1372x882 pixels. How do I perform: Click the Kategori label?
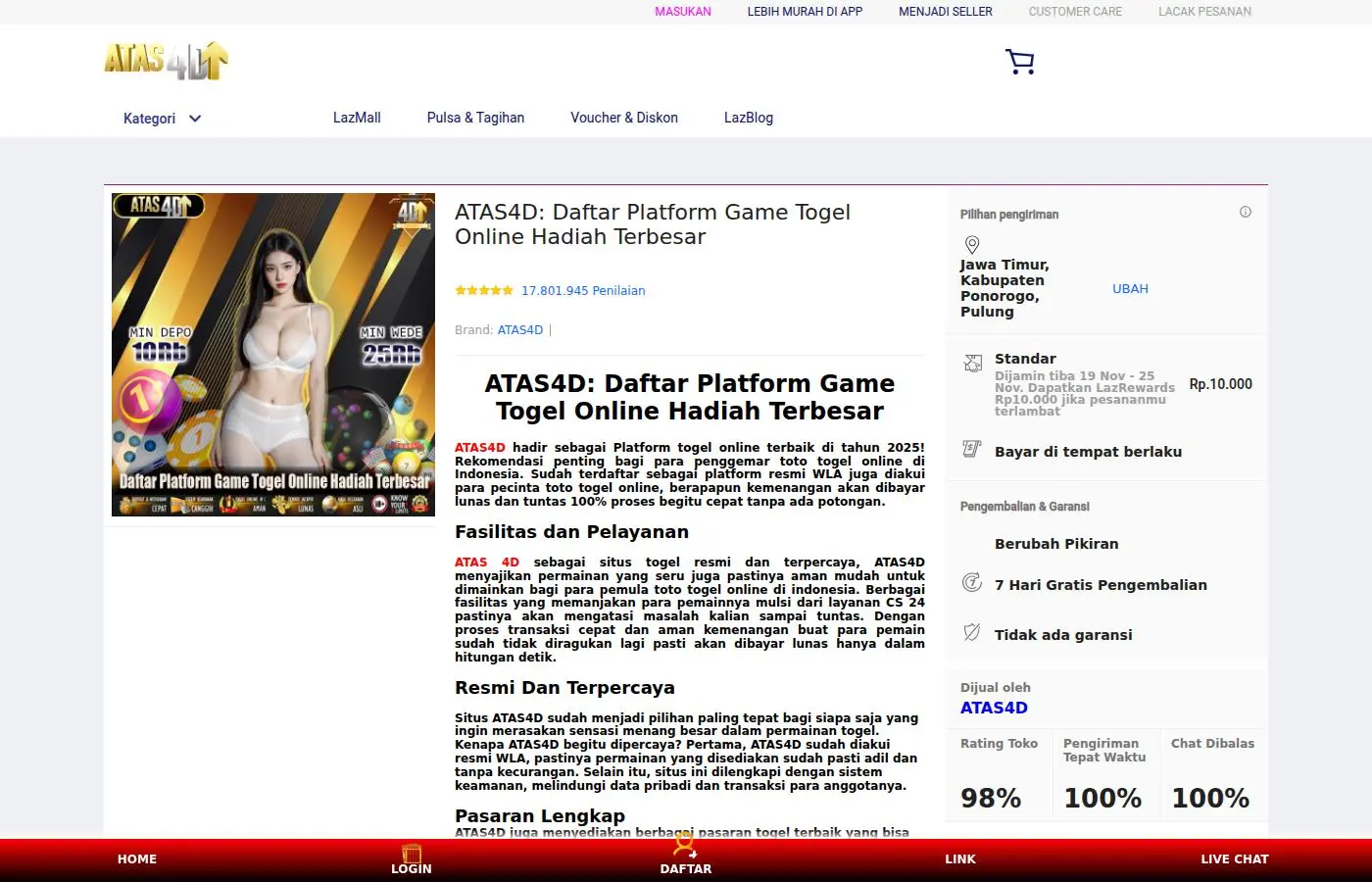pyautogui.click(x=150, y=119)
